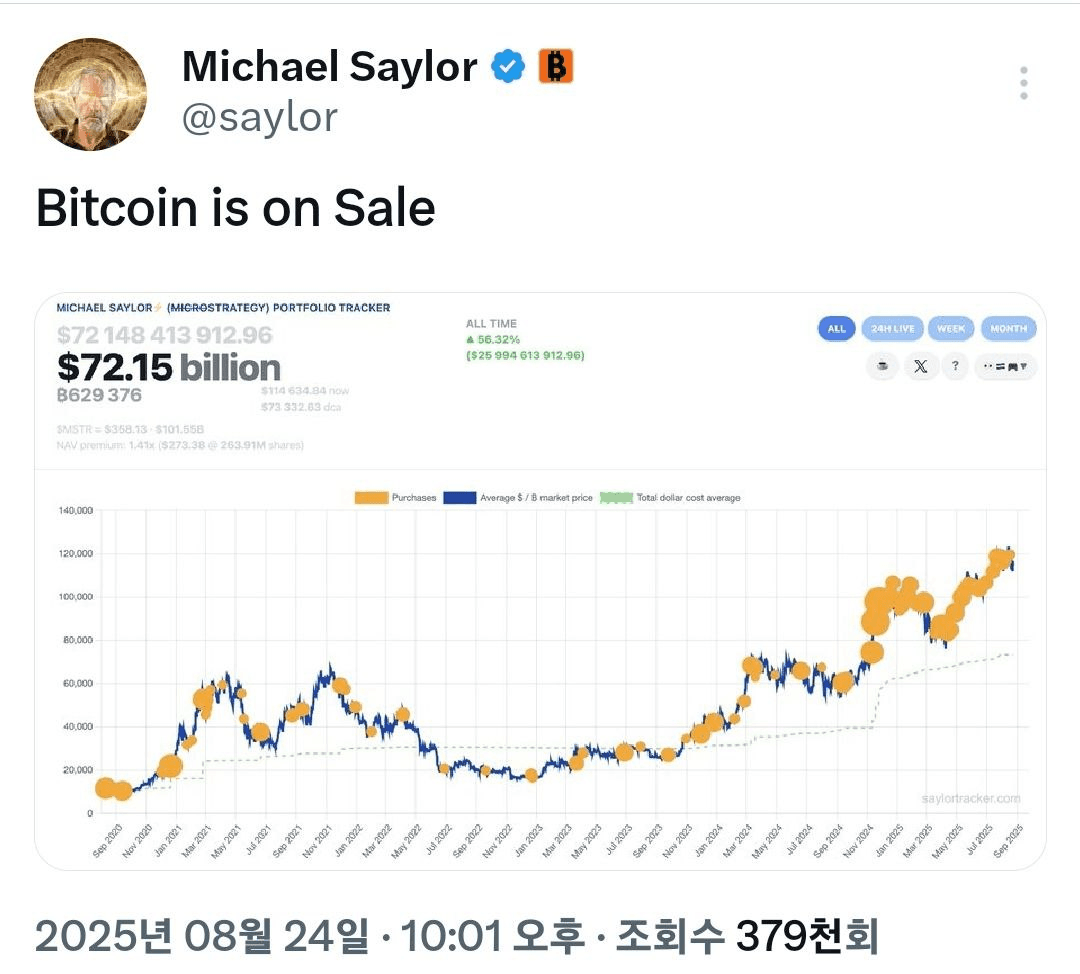This screenshot has width=1080, height=974.
Task: Click the tweet timestamp 2025년 08월 24일
Action: click(x=202, y=935)
